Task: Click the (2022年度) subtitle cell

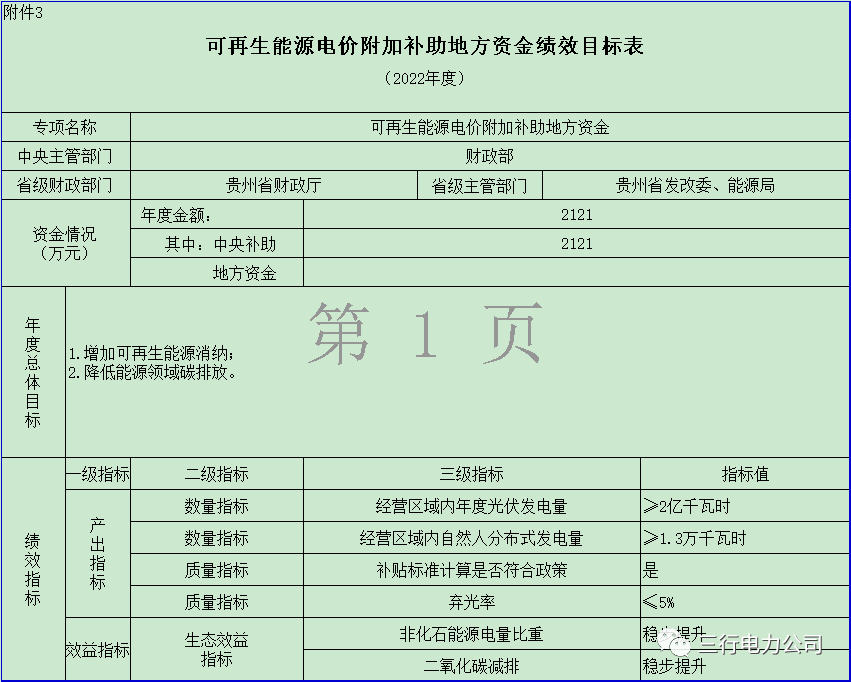Action: (425, 78)
